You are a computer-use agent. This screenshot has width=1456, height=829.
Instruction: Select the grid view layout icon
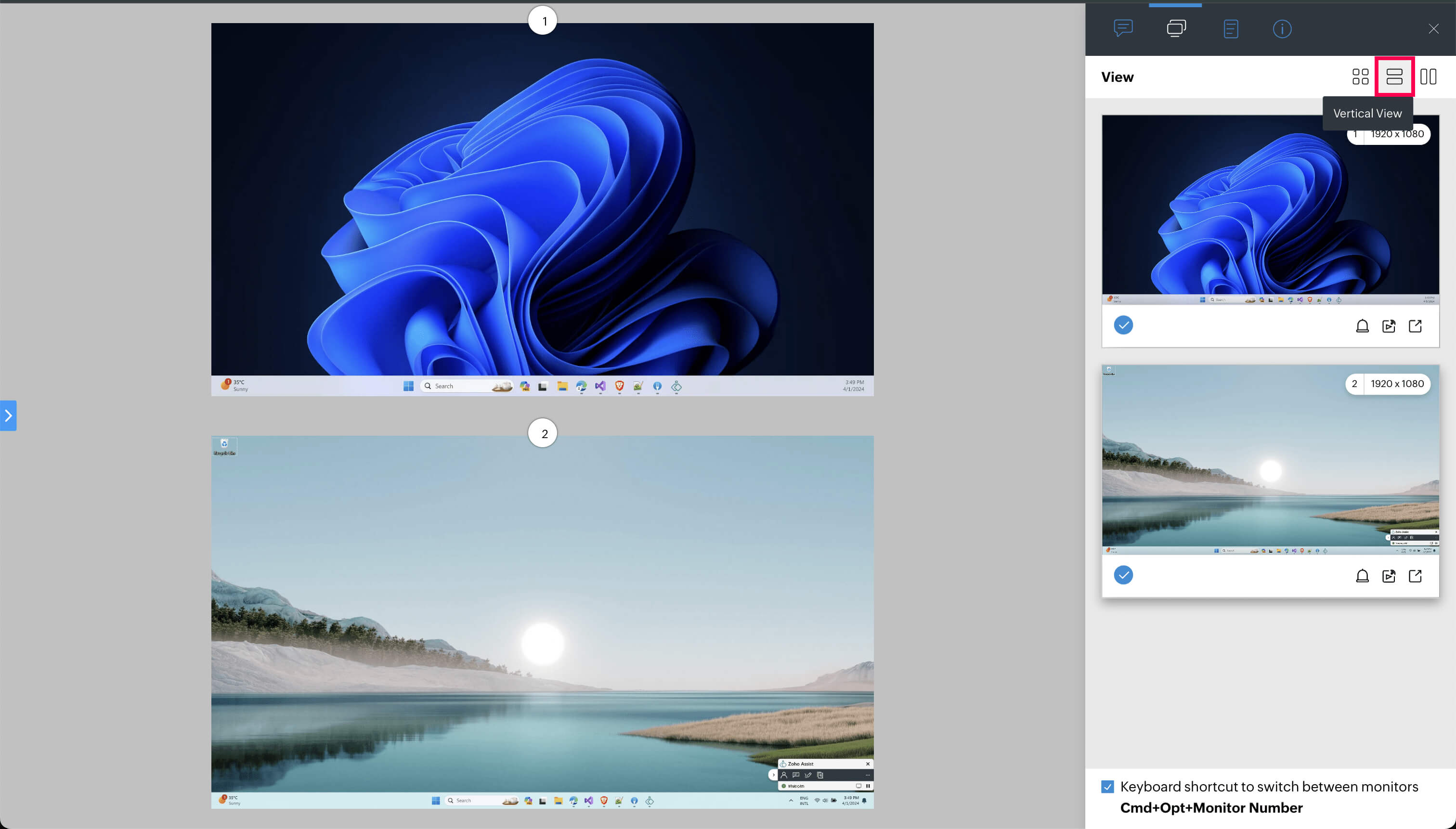pyautogui.click(x=1360, y=76)
